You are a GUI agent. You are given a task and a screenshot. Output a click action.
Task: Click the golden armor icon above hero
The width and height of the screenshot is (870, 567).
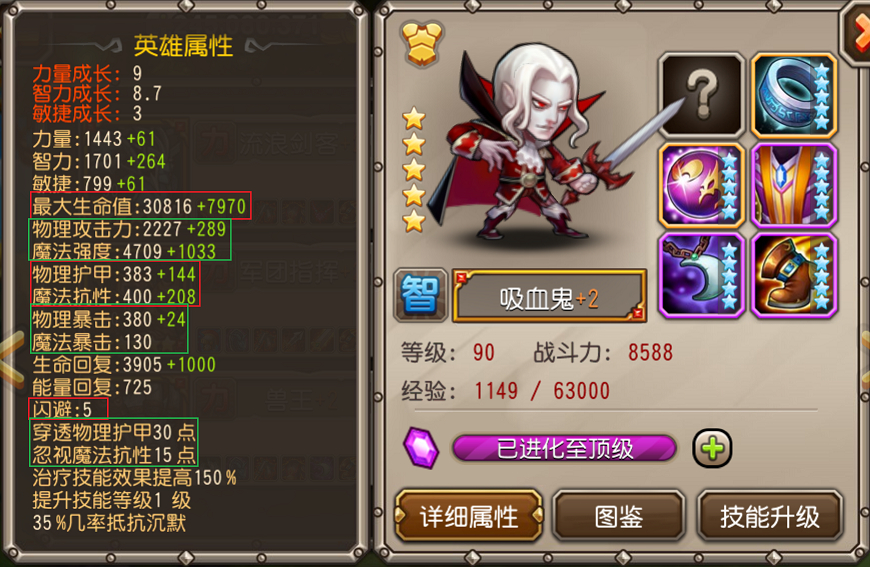422,44
